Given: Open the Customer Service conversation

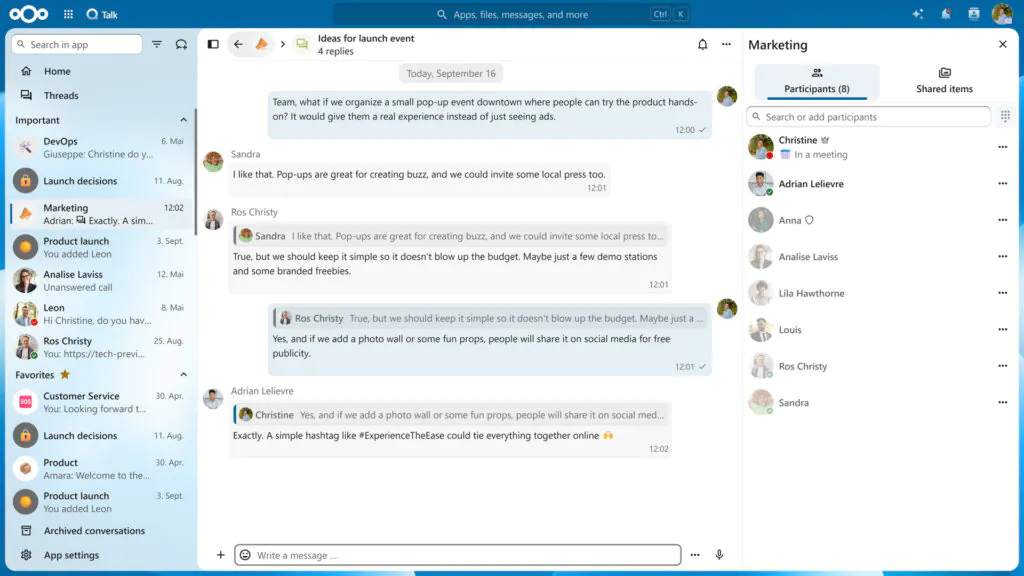Looking at the screenshot, I should [101, 402].
